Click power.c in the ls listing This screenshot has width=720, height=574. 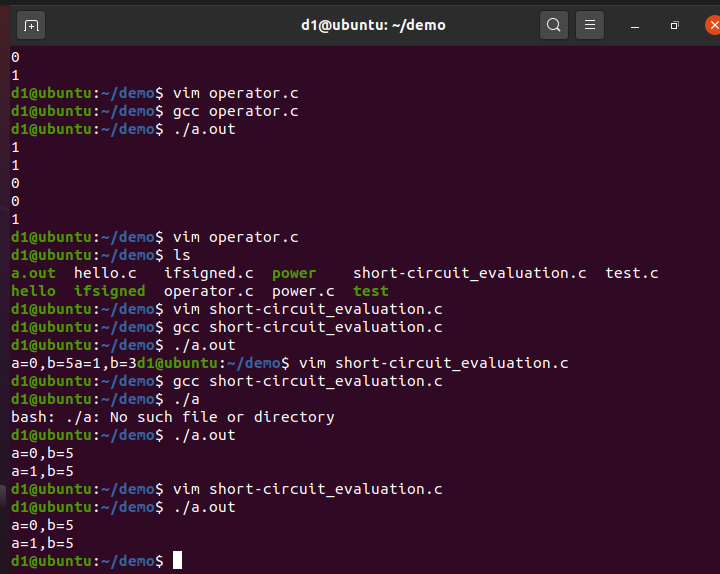[303, 292]
